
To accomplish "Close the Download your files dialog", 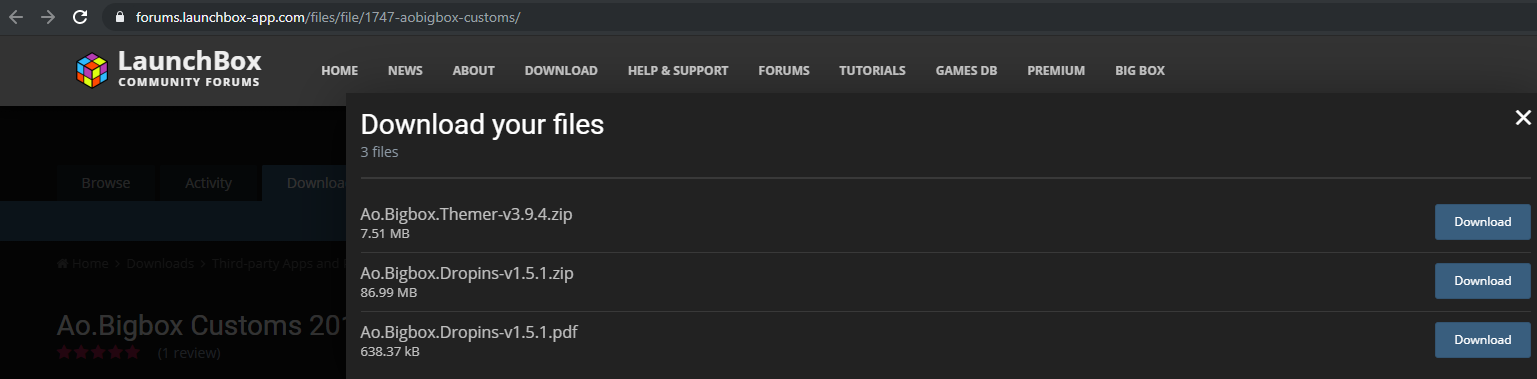I will click(x=1523, y=118).
